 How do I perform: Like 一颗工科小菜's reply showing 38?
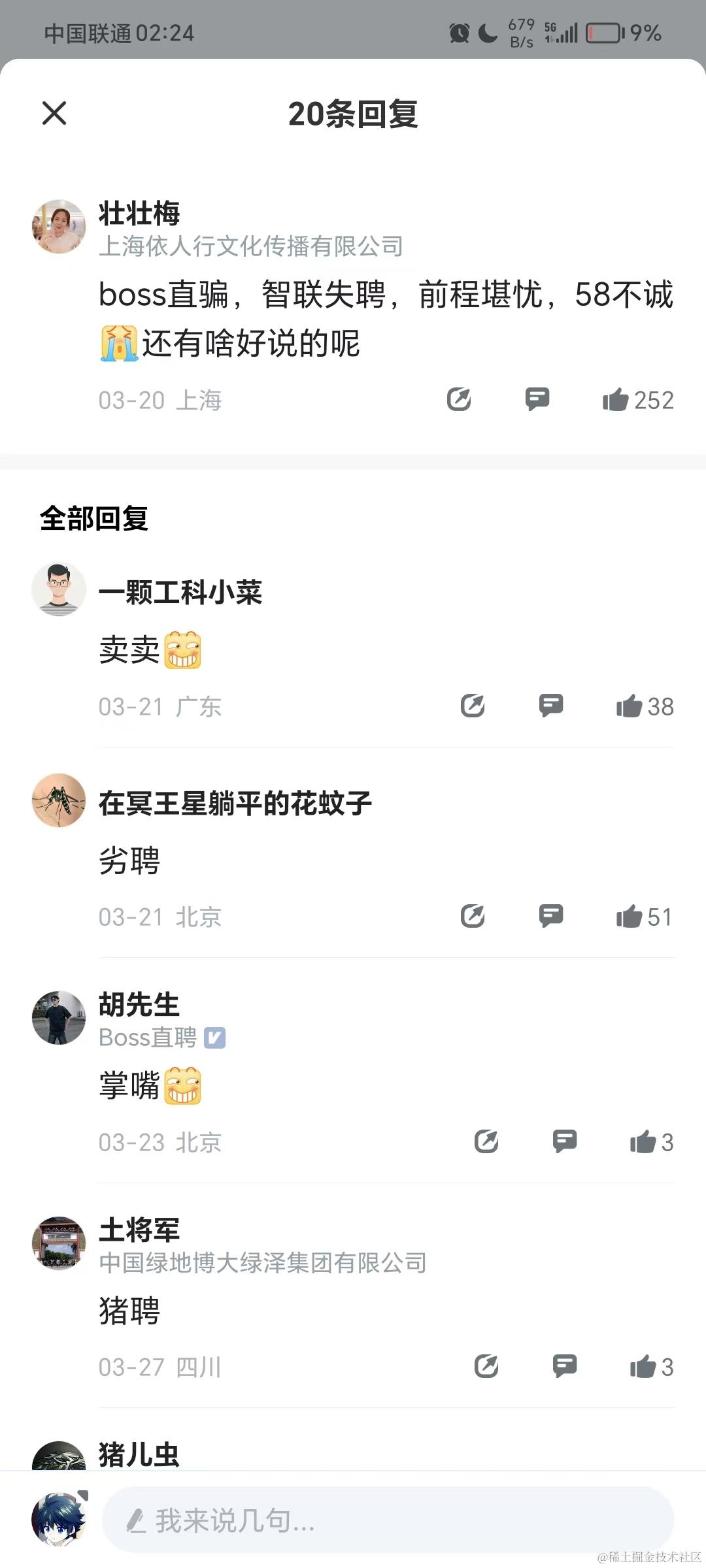coord(645,706)
